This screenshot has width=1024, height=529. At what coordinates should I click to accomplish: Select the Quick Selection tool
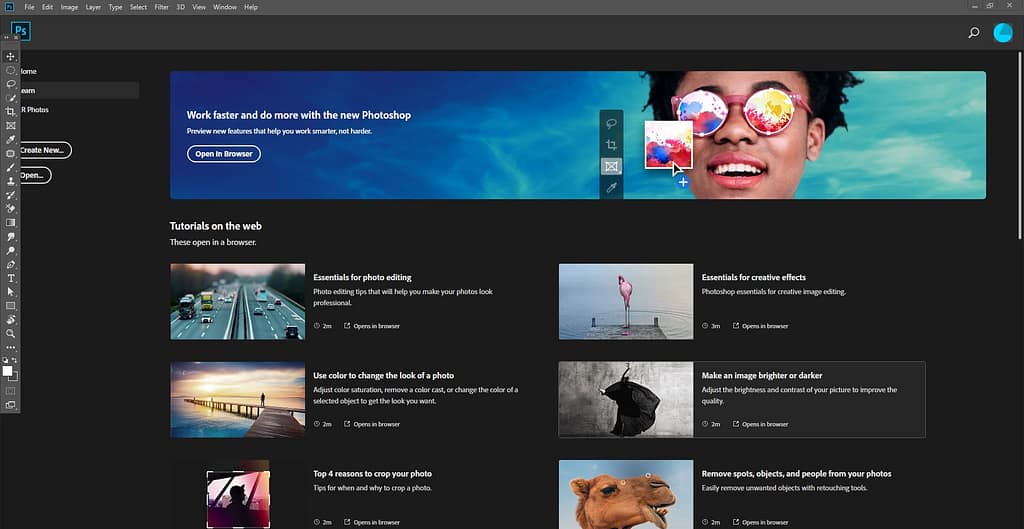tap(10, 98)
